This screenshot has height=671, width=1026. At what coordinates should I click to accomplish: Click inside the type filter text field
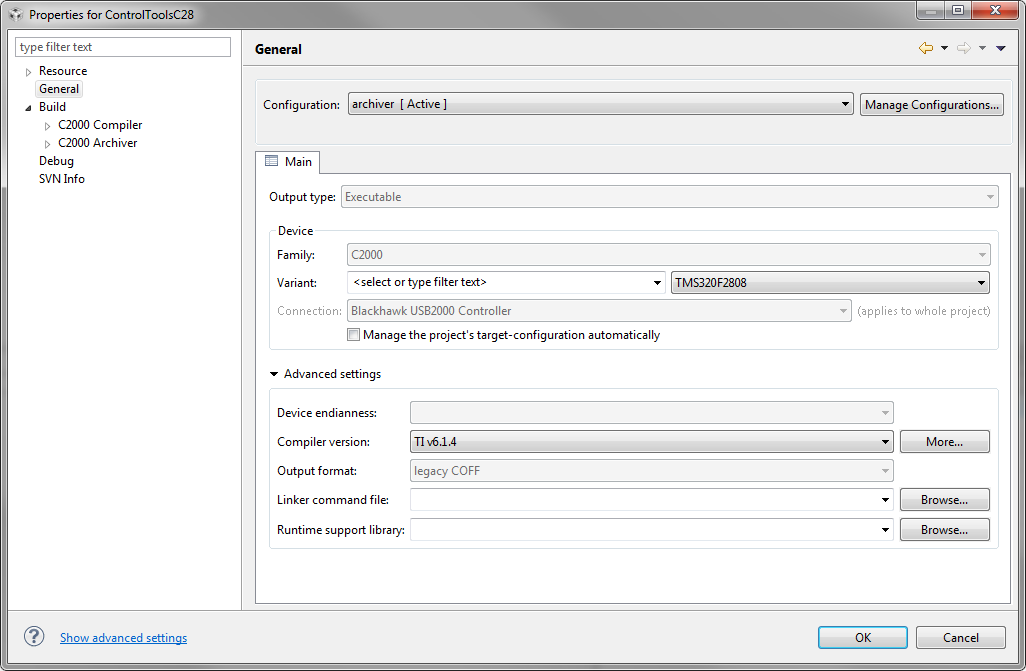click(x=122, y=46)
